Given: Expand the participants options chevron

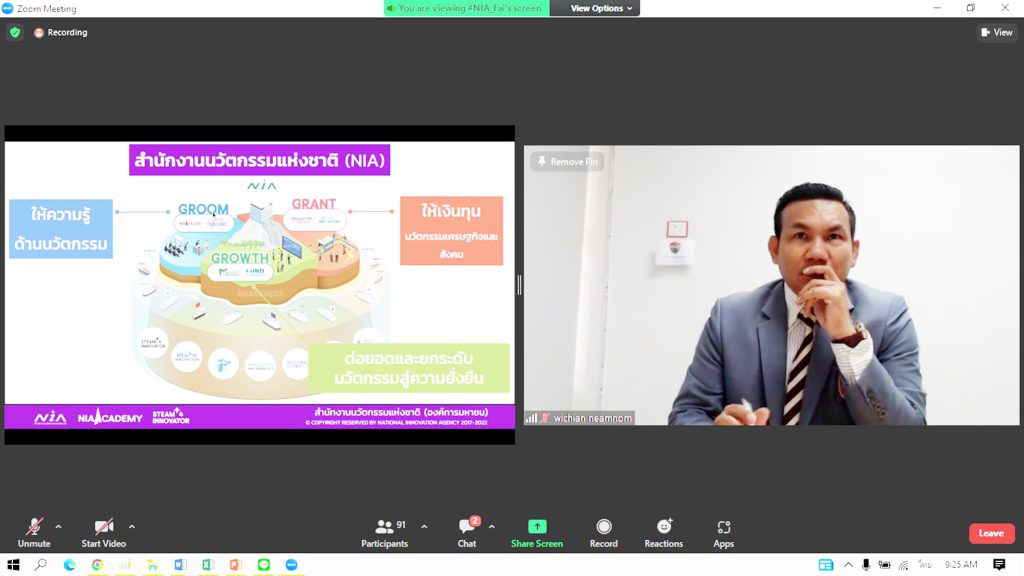Looking at the screenshot, I should pyautogui.click(x=424, y=526).
